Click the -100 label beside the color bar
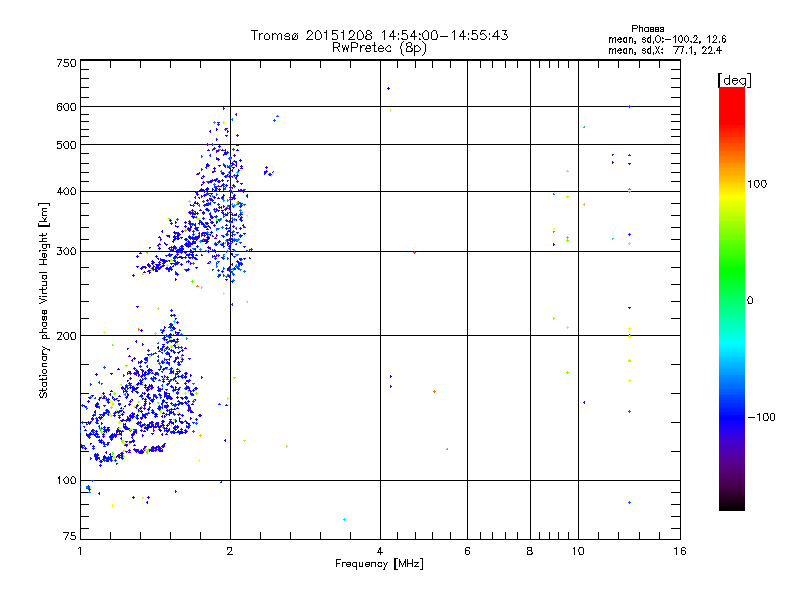Screen dimensions: 800x600 point(762,417)
